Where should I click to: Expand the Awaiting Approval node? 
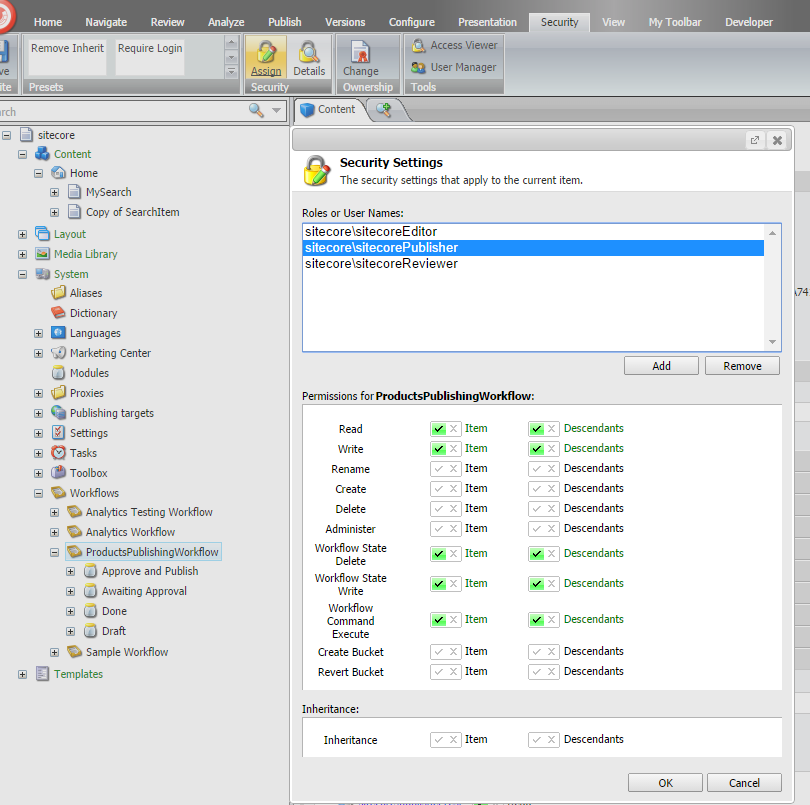click(70, 591)
